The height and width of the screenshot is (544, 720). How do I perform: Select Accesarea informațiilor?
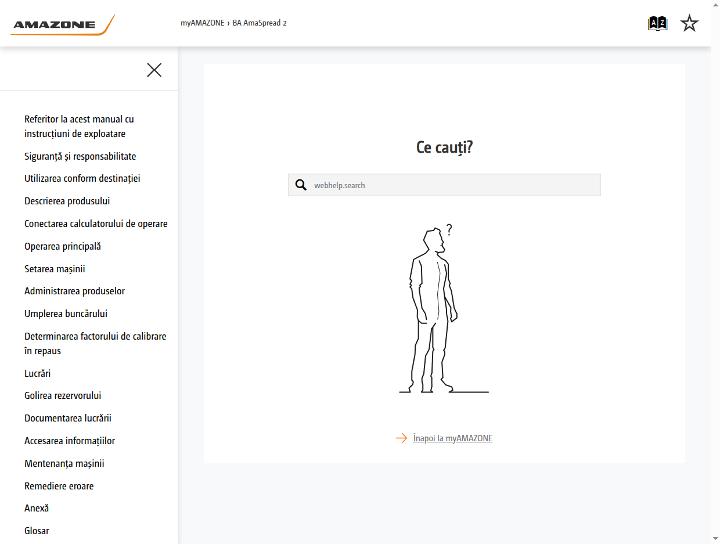69,441
